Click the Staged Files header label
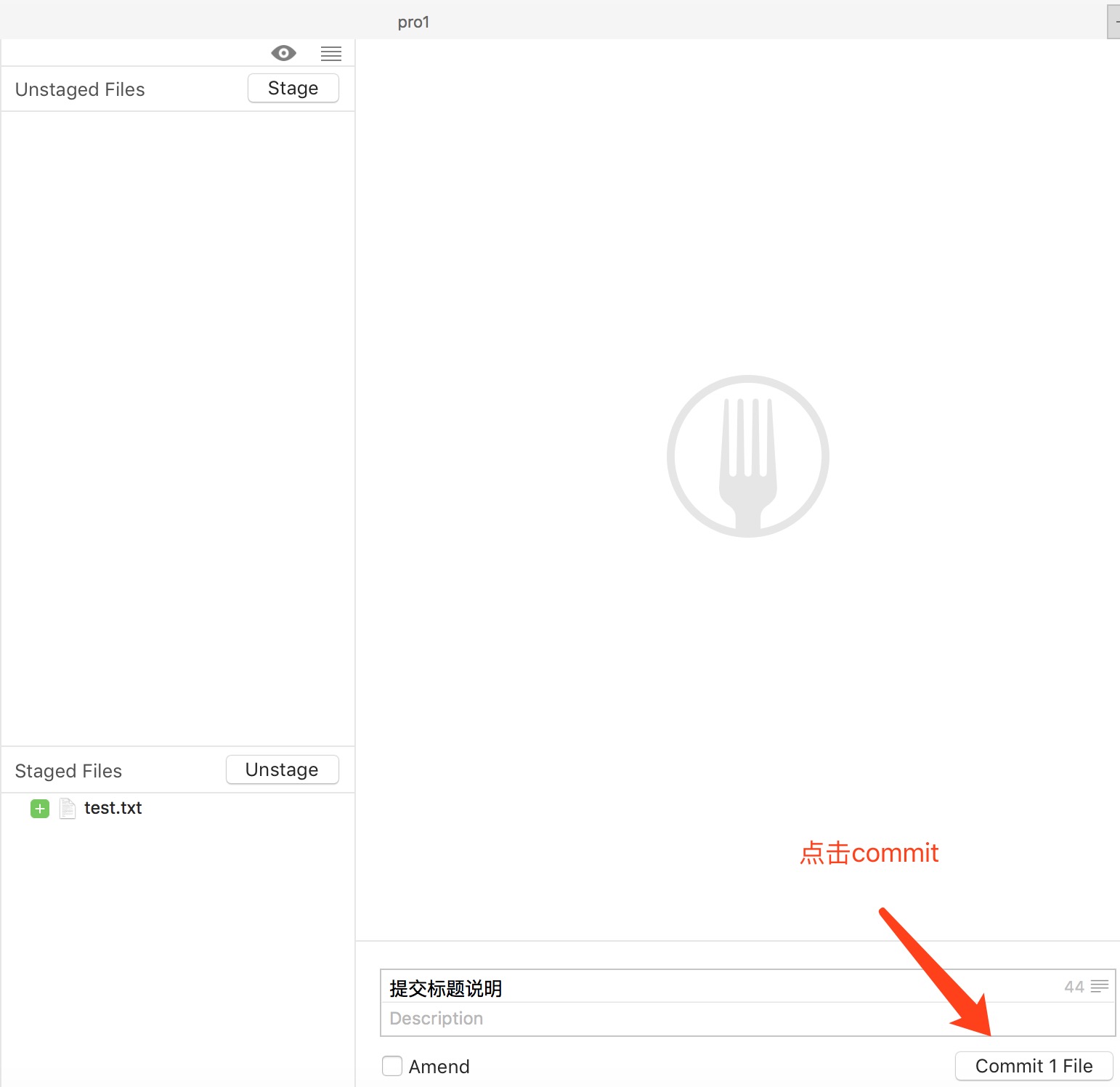Image resolution: width=1120 pixels, height=1087 pixels. click(68, 771)
